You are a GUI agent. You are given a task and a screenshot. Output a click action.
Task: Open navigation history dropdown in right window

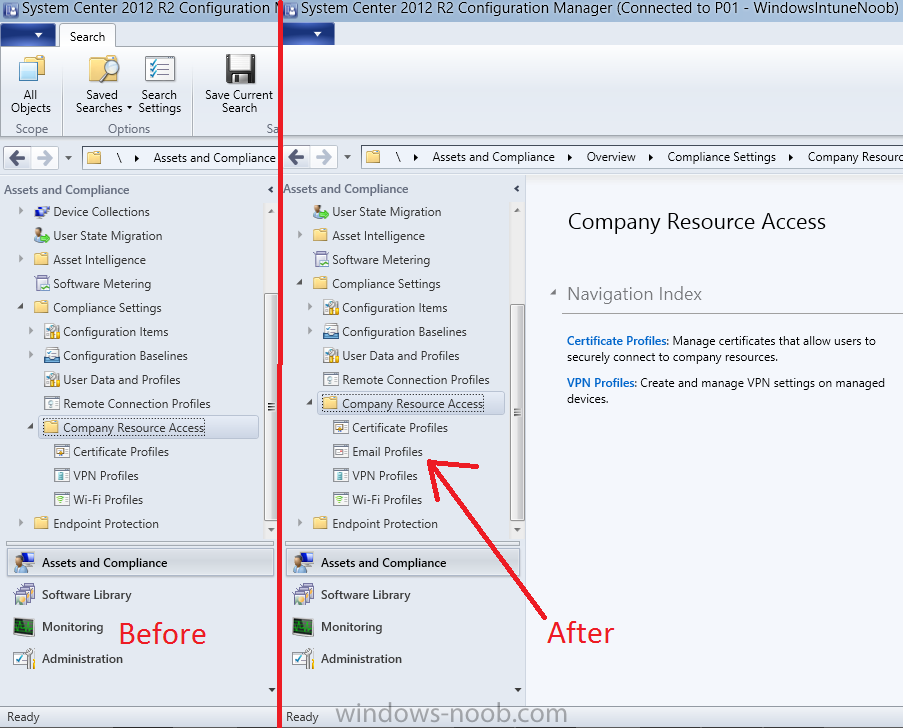pyautogui.click(x=347, y=157)
